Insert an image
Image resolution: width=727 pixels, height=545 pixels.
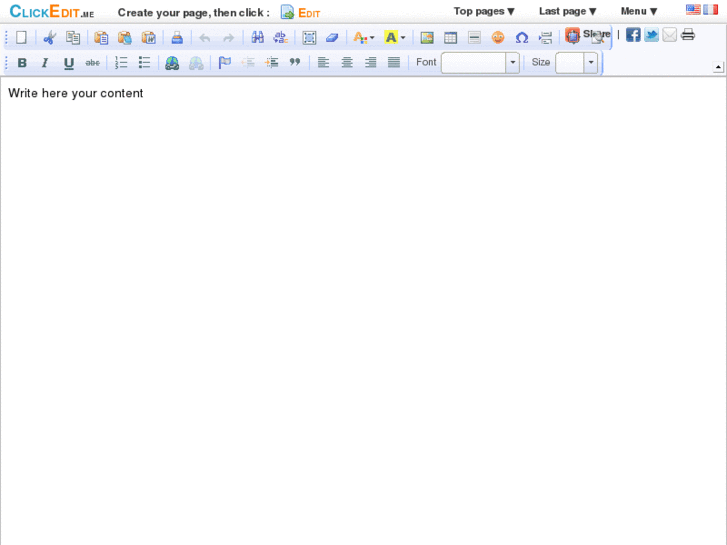(x=427, y=38)
